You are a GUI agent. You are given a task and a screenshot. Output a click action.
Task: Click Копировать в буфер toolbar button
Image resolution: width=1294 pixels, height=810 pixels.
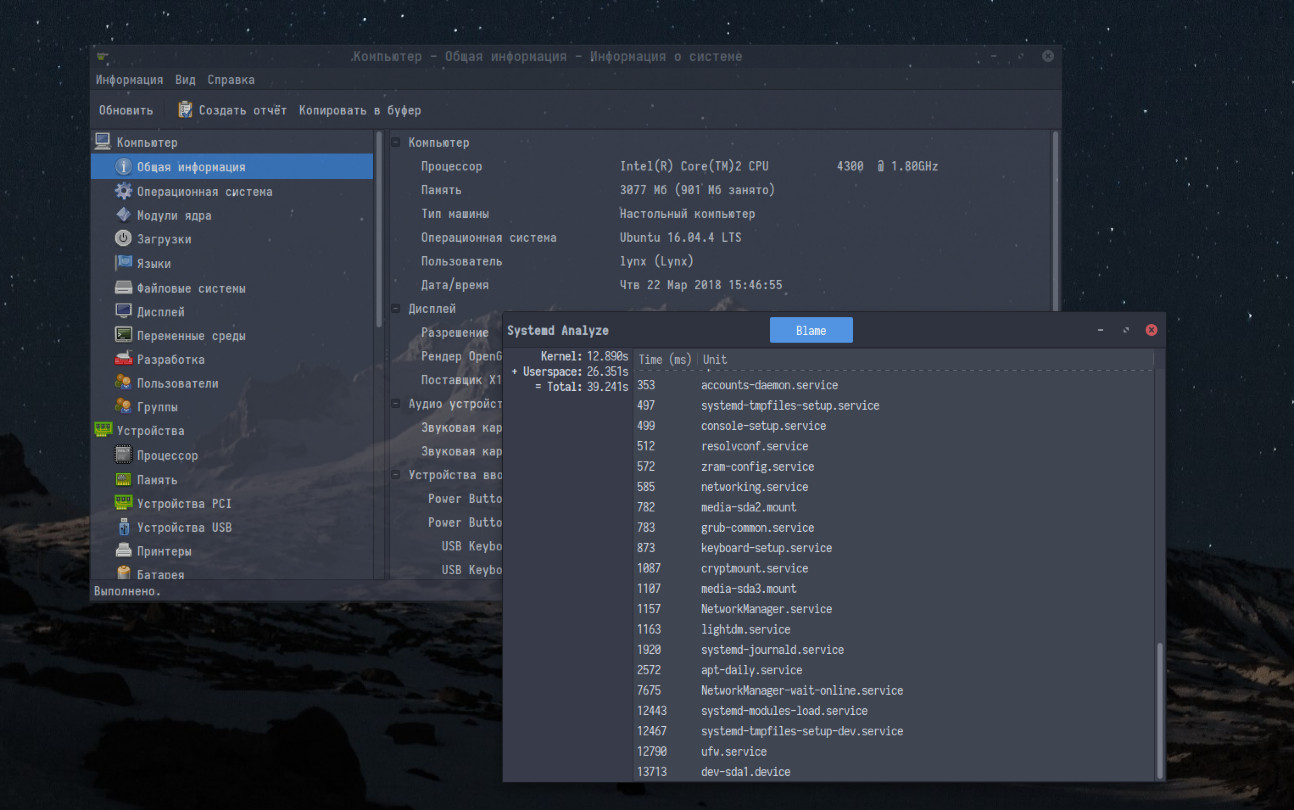pos(360,110)
